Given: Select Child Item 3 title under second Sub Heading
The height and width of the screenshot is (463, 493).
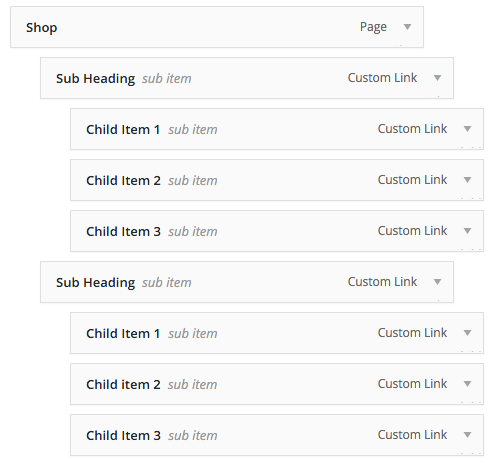Looking at the screenshot, I should click(123, 435).
